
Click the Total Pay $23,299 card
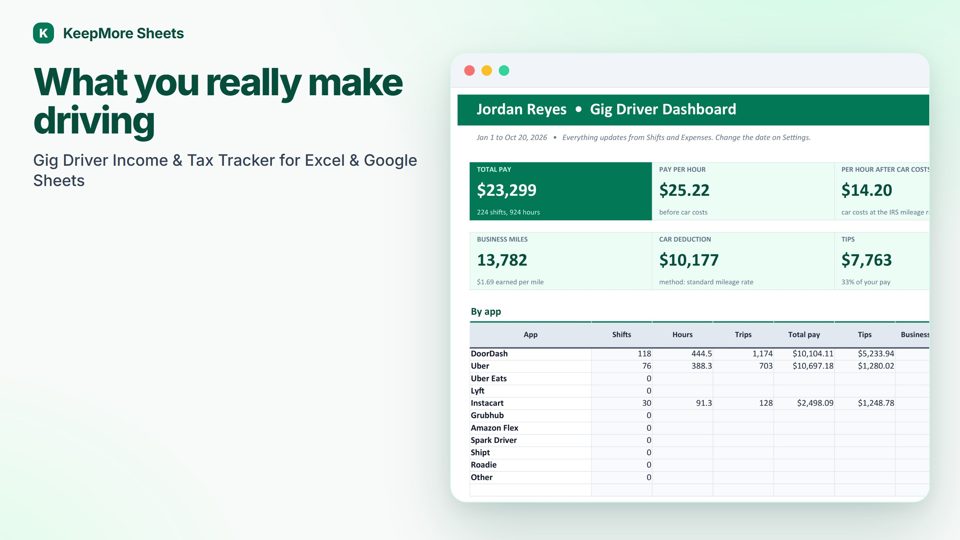(x=560, y=191)
